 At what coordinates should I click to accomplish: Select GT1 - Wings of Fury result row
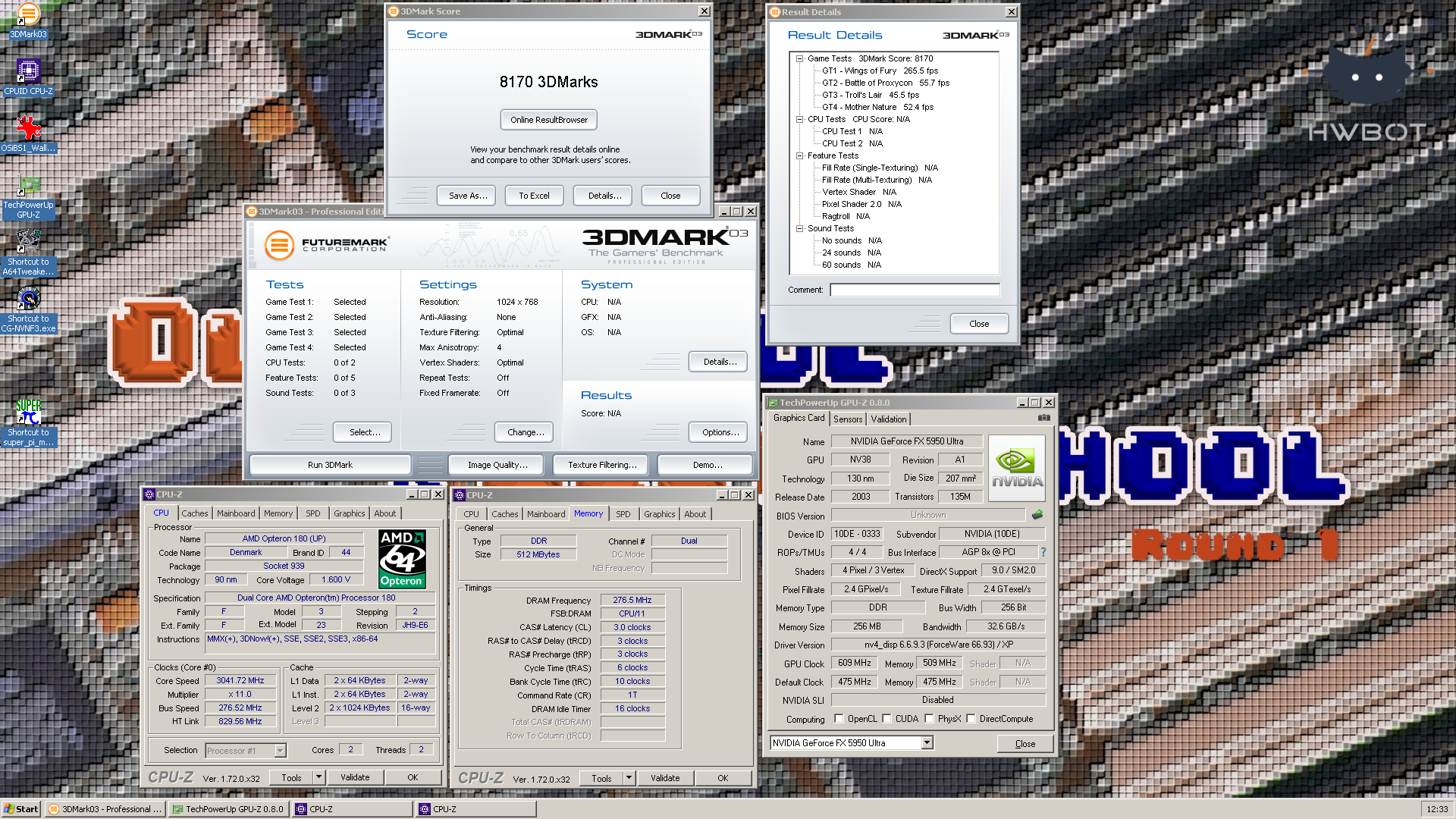click(880, 71)
